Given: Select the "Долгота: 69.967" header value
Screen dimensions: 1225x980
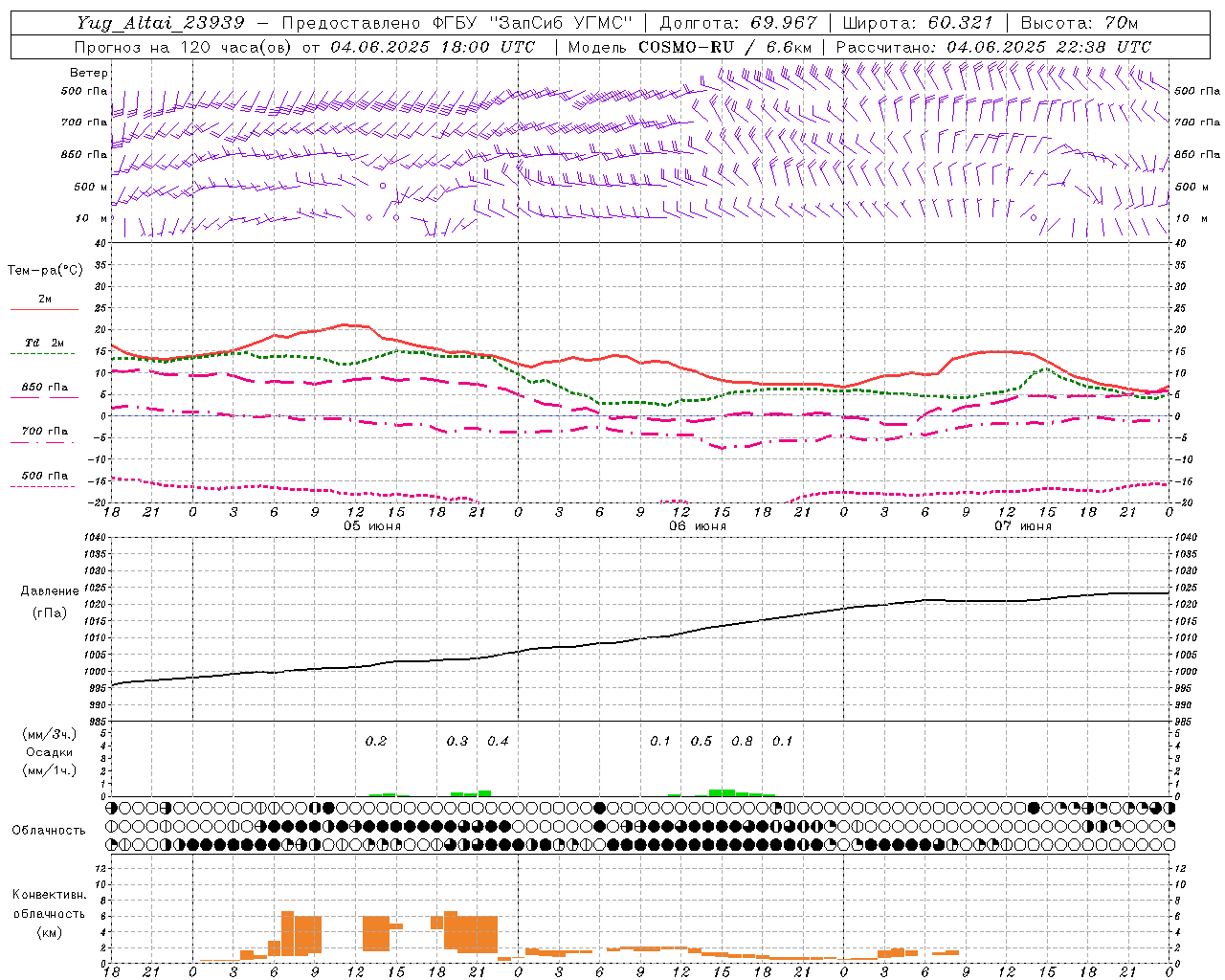Looking at the screenshot, I should point(739,23).
